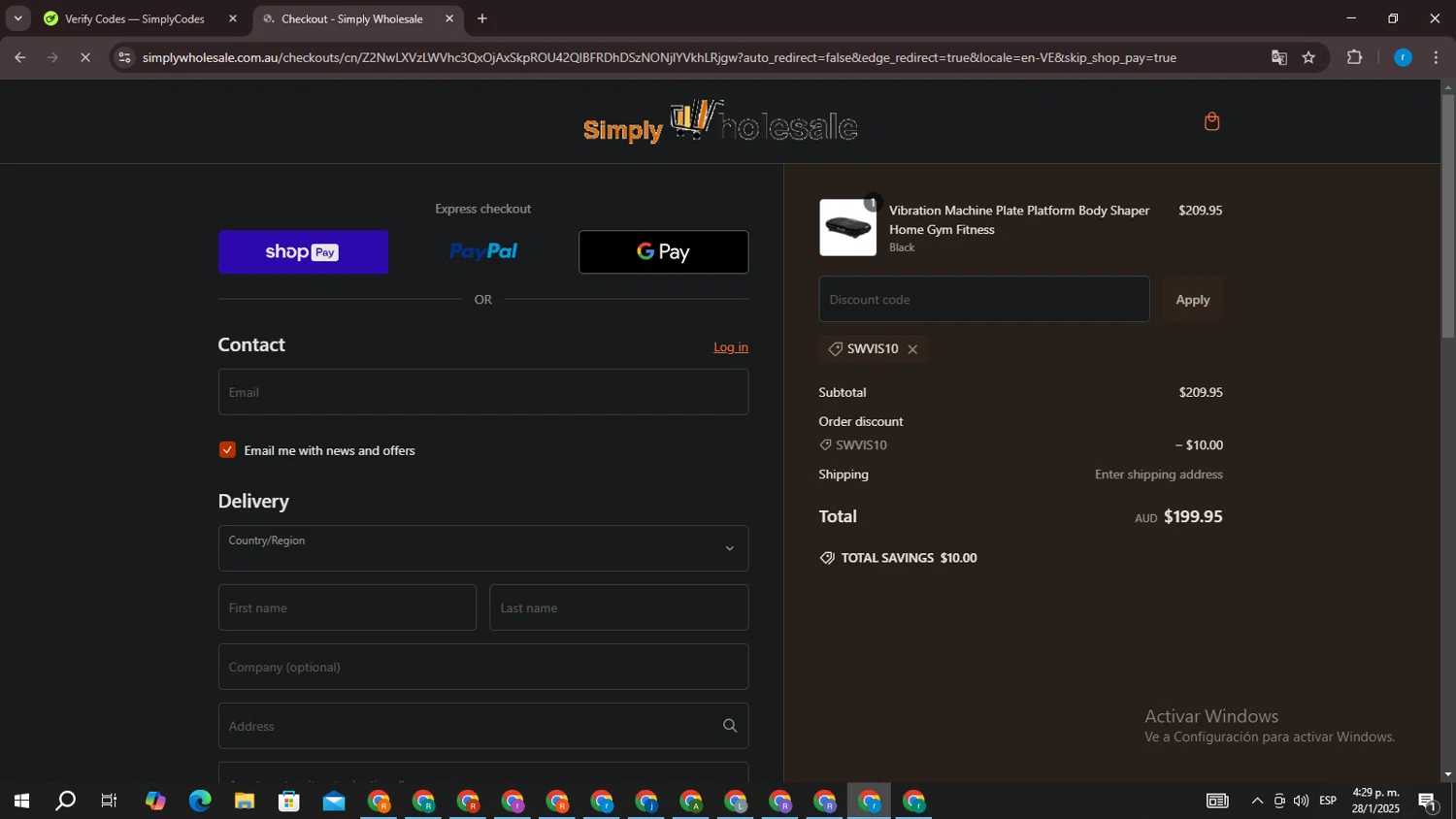Pay with Google Pay
1456x819 pixels.
[x=664, y=252]
